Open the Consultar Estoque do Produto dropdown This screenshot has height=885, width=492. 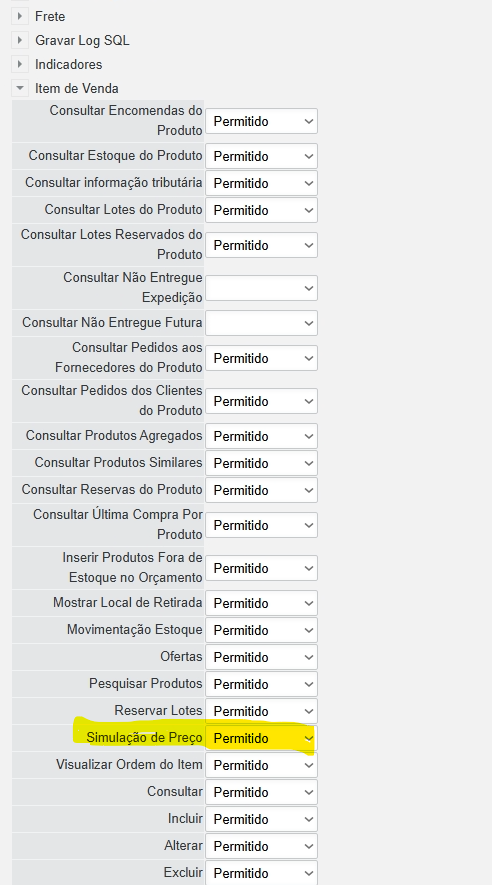261,156
